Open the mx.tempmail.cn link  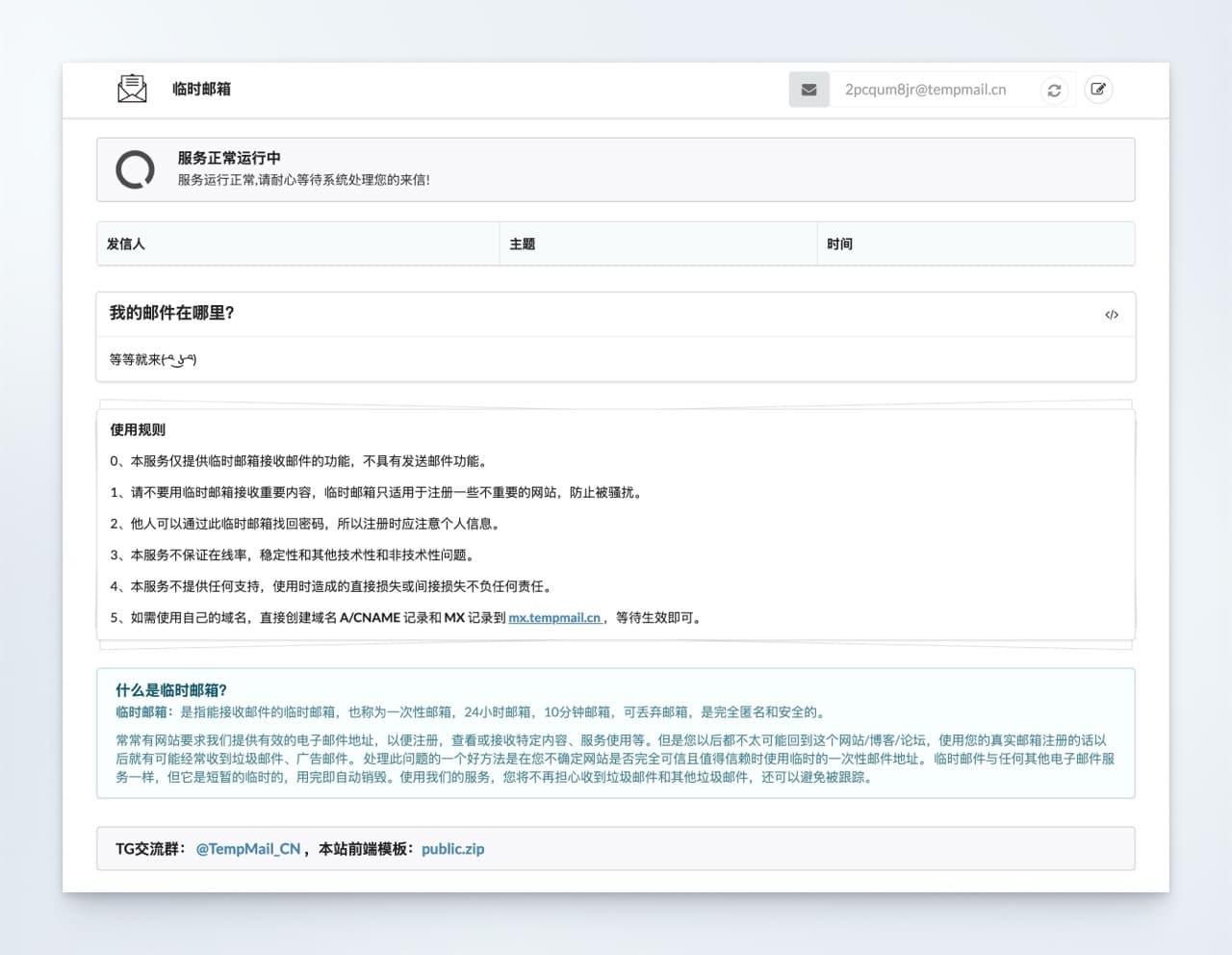(x=554, y=618)
